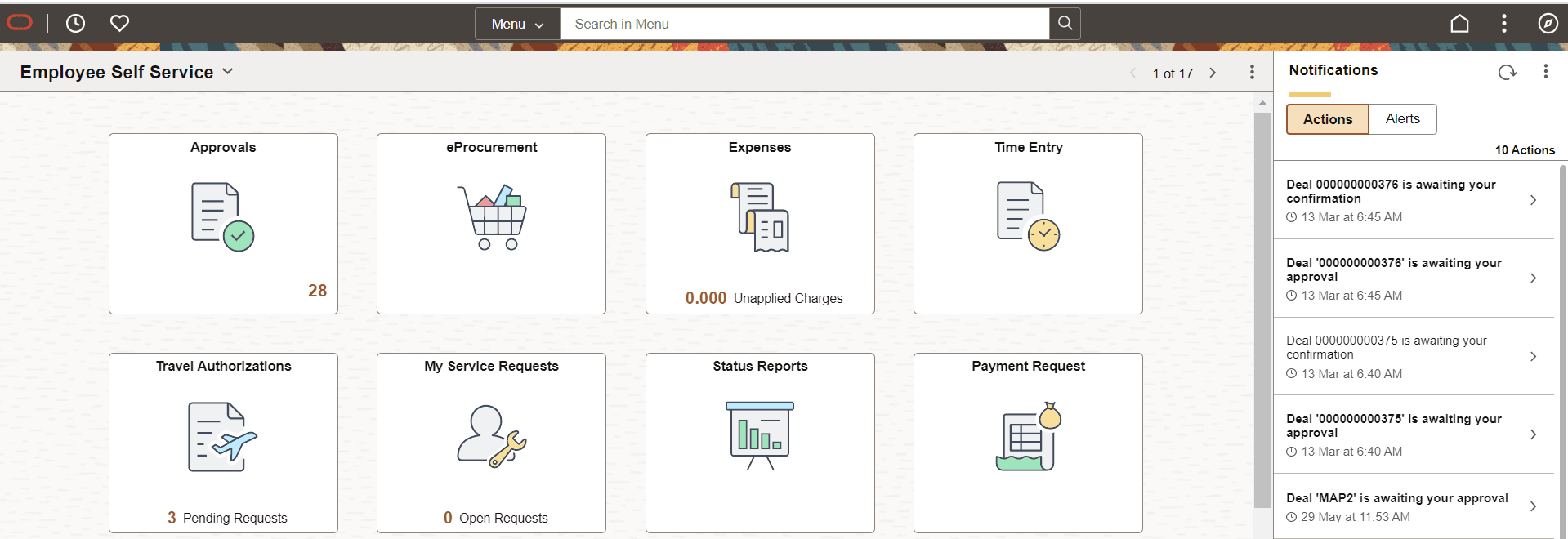The height and width of the screenshot is (539, 1568).
Task: Click '0 Open Requests' text
Action: (495, 518)
